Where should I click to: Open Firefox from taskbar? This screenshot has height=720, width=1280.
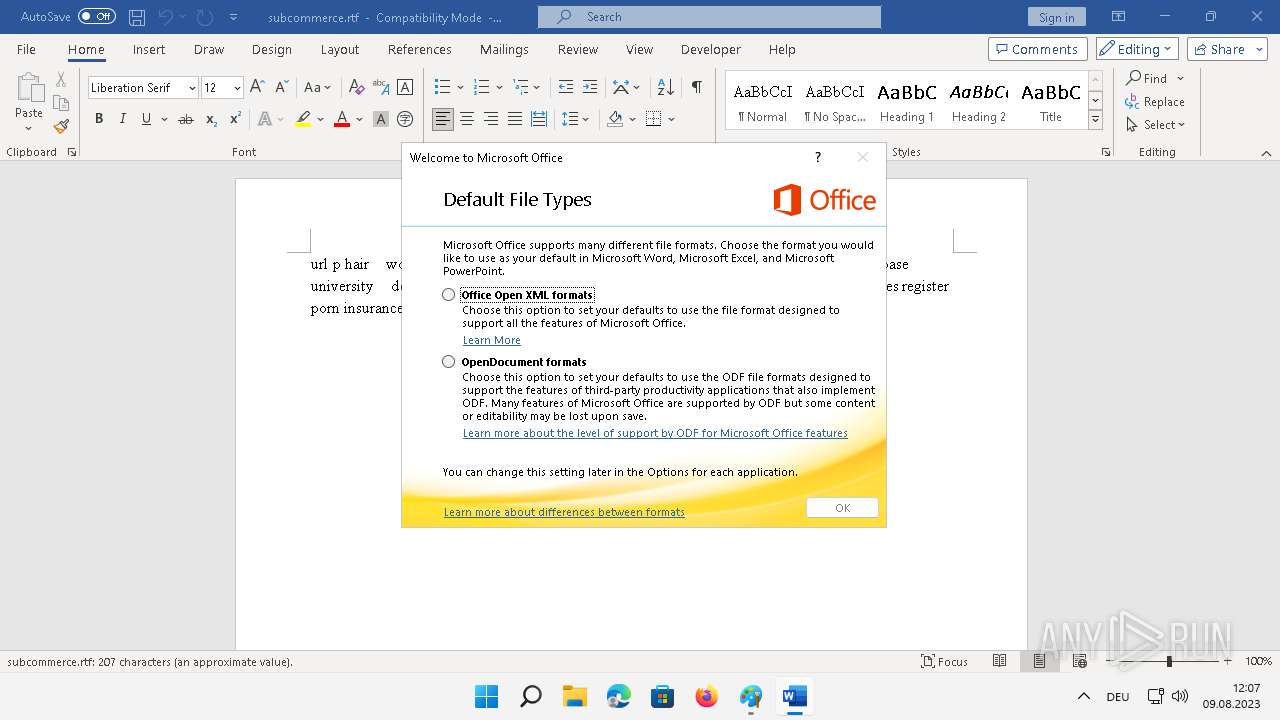pos(706,696)
